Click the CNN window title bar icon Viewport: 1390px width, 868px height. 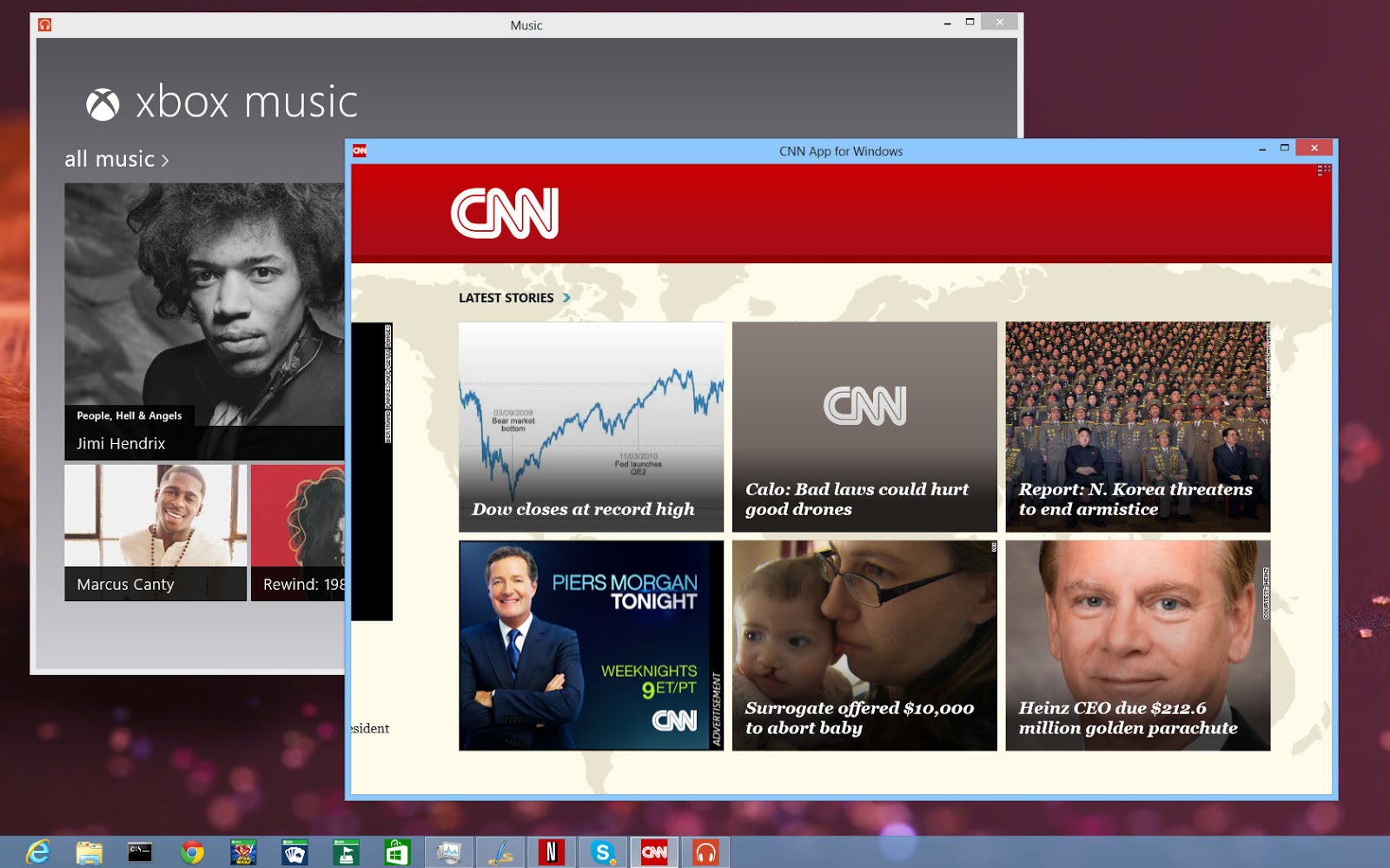[360, 151]
